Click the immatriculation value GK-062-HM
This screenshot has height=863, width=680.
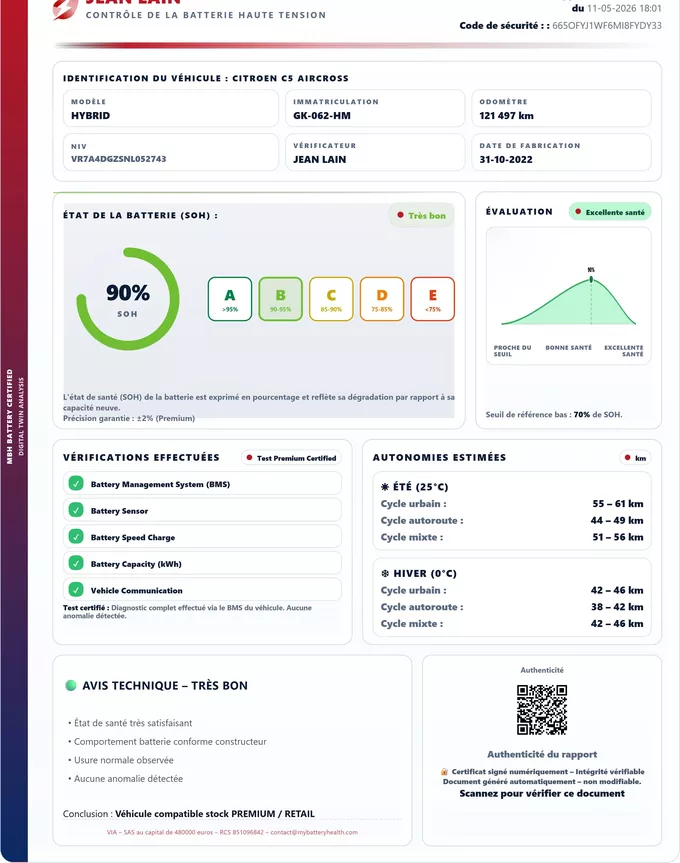point(322,116)
